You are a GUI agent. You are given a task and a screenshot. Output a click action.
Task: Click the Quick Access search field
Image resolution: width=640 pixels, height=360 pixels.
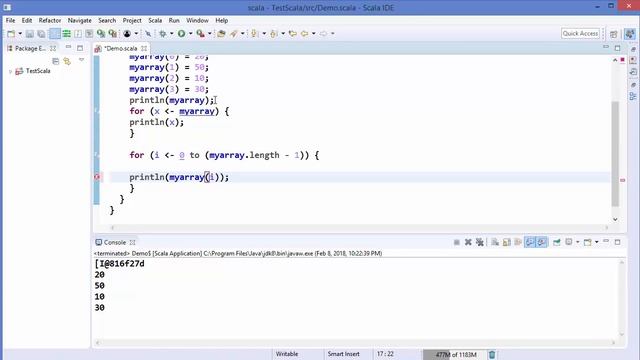[580, 33]
